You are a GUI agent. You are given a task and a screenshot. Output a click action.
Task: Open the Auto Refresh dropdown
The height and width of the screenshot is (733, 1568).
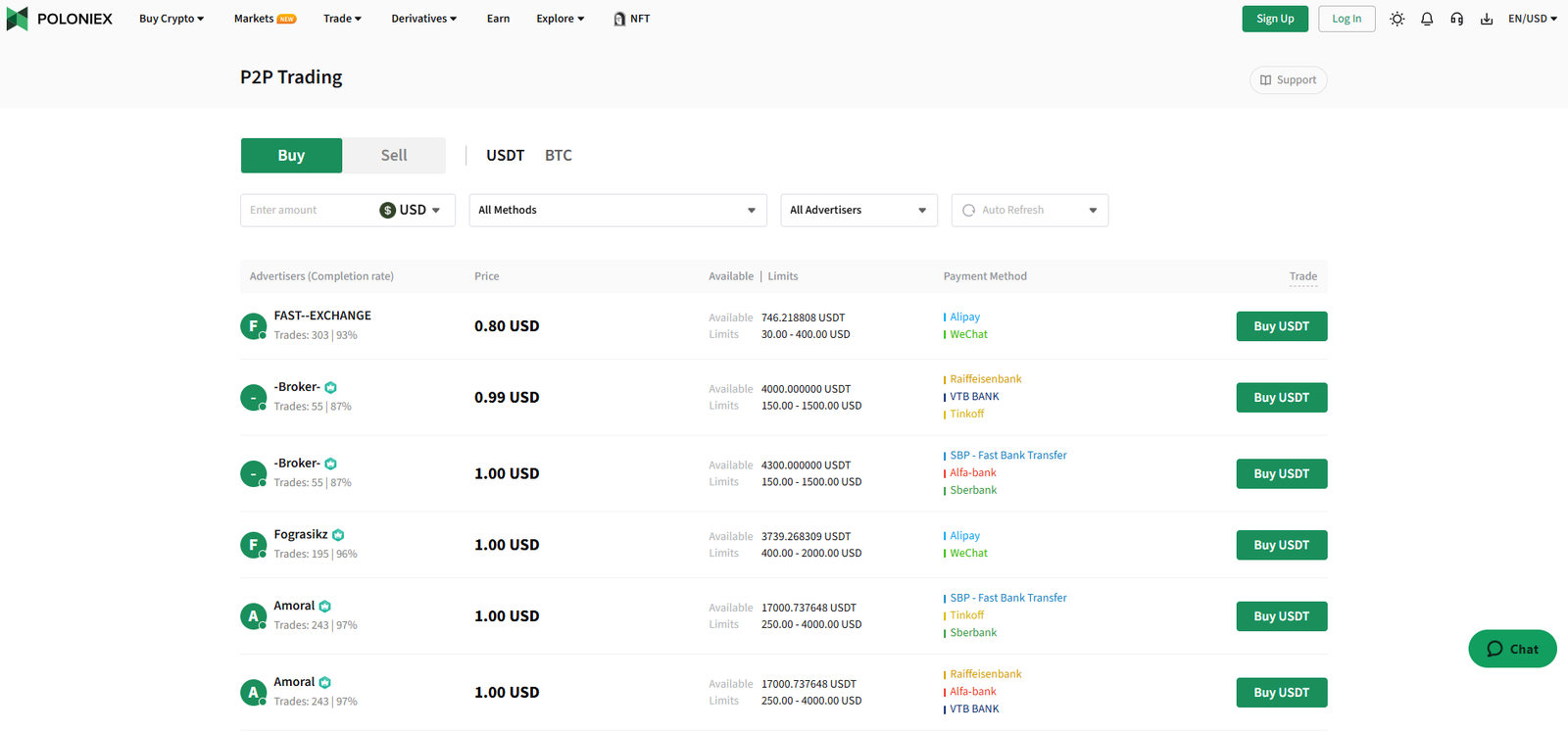click(1030, 210)
